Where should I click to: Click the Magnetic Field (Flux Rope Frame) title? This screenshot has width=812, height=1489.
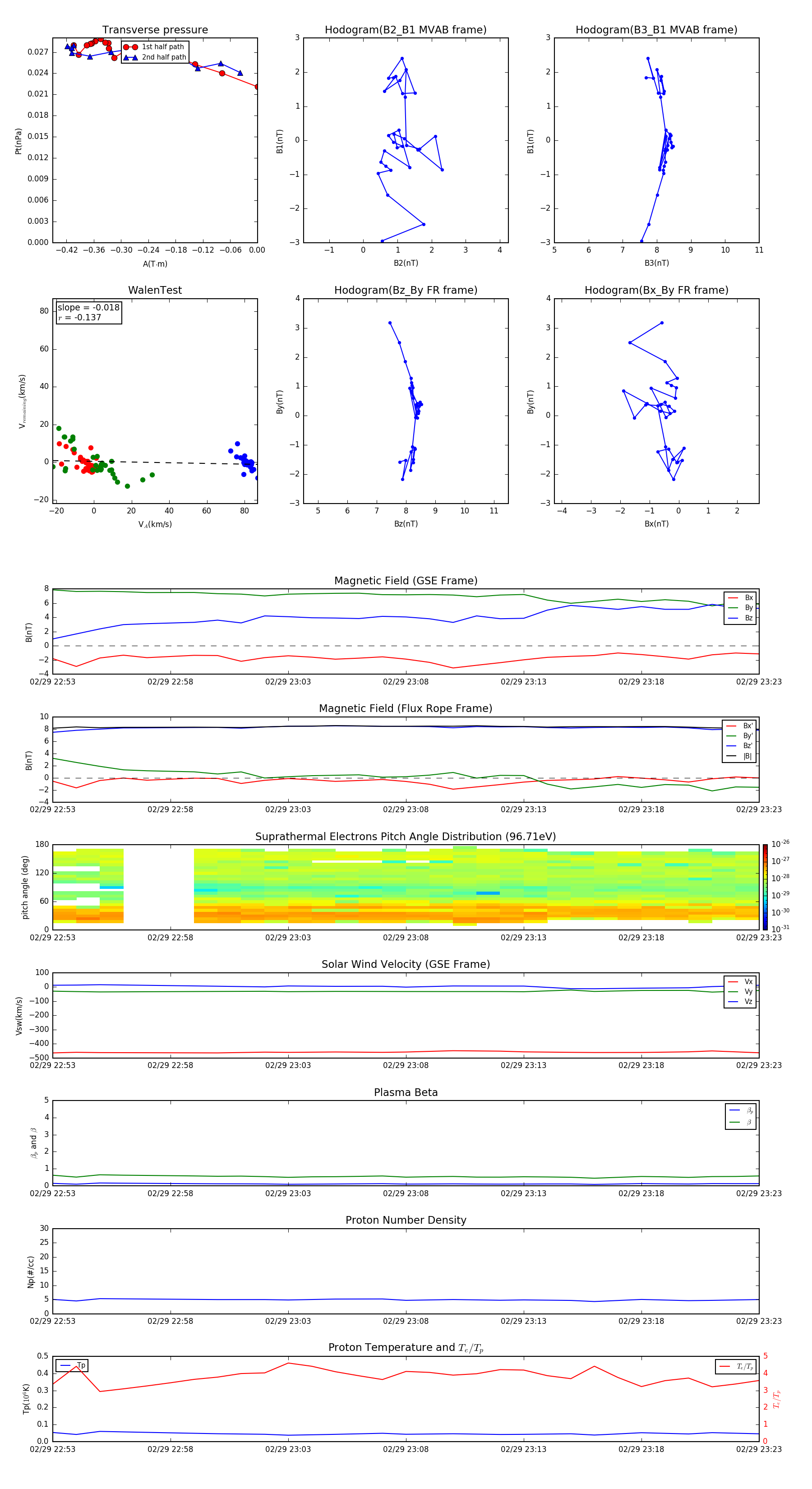[x=406, y=709]
